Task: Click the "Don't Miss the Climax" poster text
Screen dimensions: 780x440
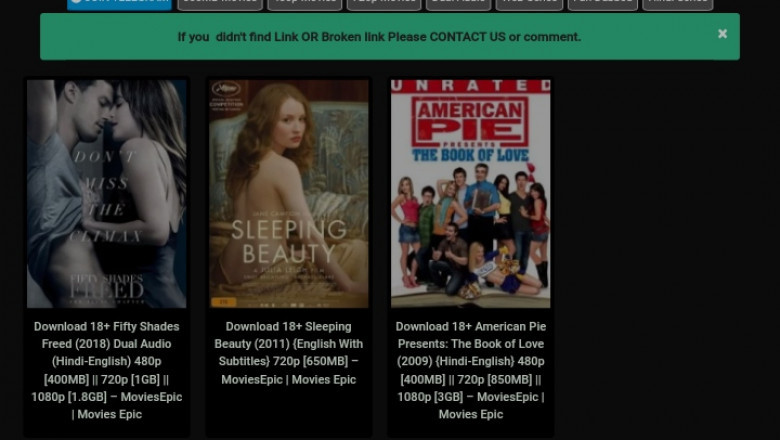Action: point(106,196)
